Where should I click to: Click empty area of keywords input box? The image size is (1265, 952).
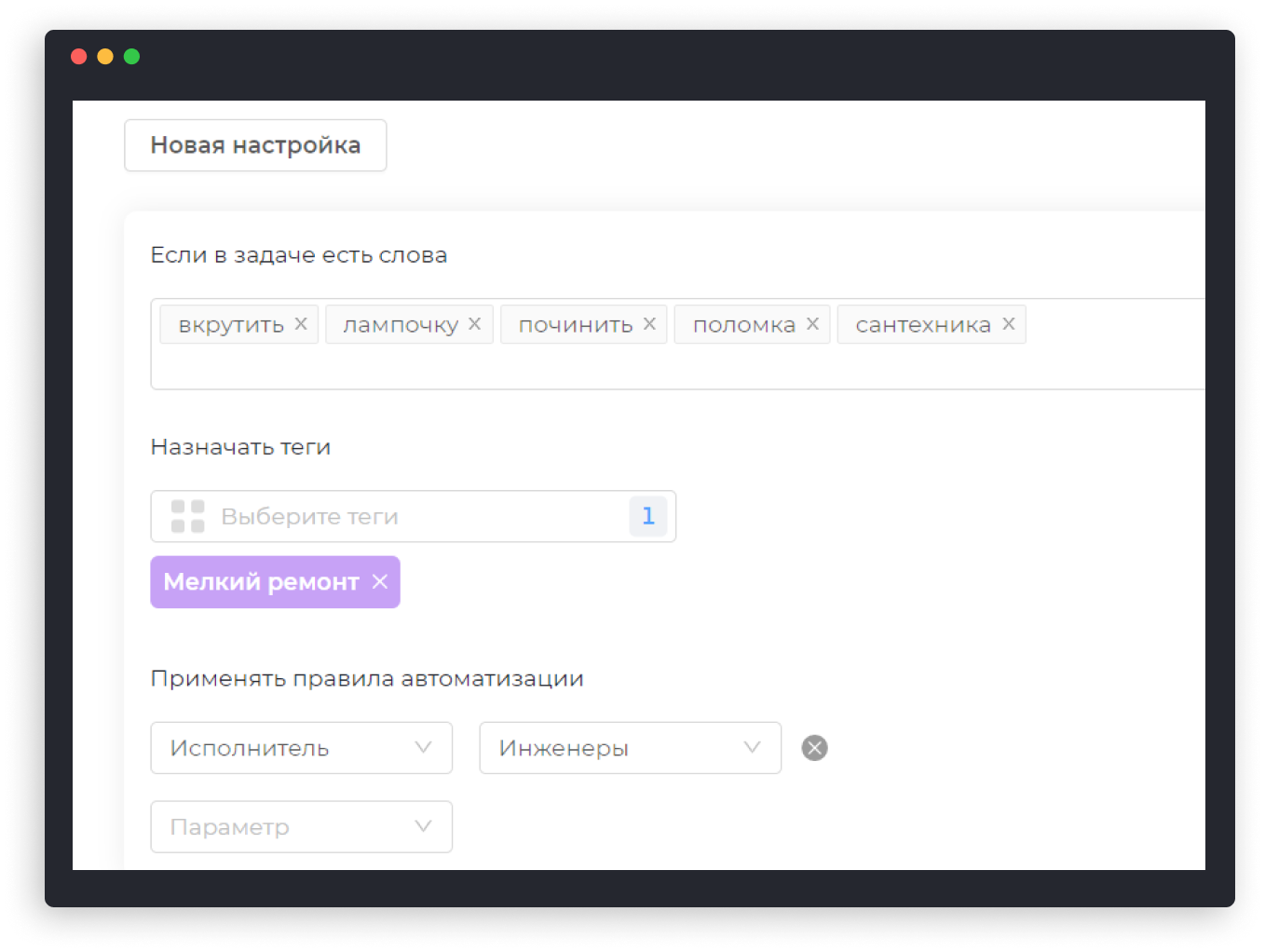(x=652, y=367)
